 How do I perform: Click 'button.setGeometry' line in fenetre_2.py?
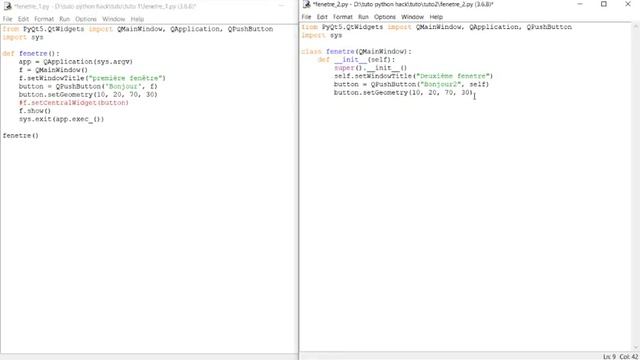coord(403,93)
